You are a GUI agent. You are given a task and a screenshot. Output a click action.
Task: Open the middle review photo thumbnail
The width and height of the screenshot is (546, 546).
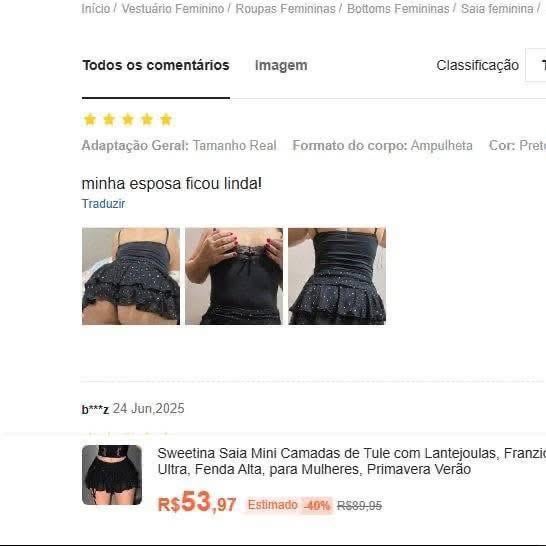point(234,276)
